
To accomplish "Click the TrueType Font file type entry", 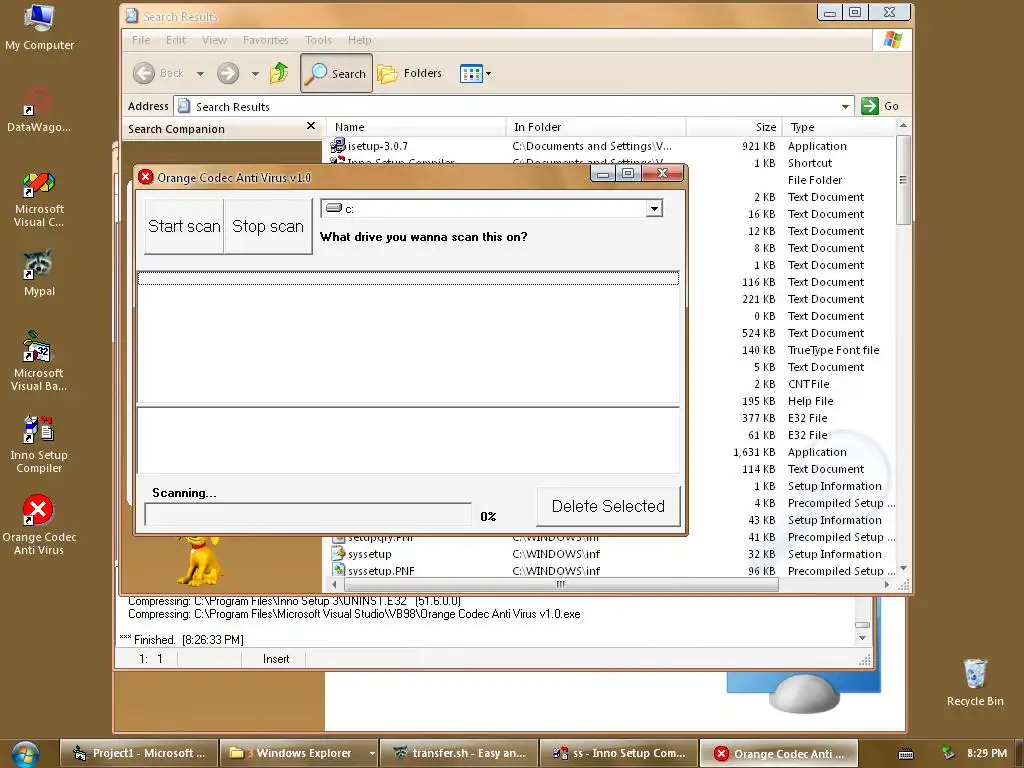I will point(833,350).
